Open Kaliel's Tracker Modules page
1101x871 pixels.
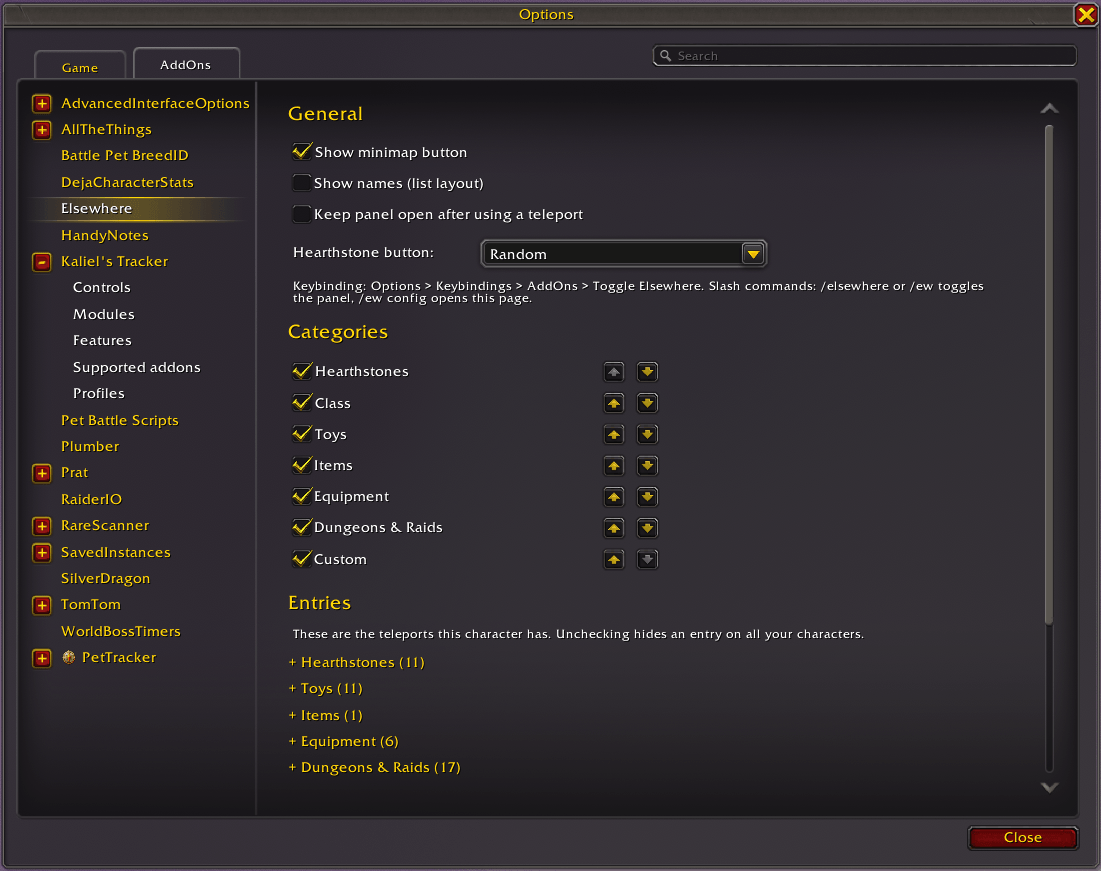(104, 314)
